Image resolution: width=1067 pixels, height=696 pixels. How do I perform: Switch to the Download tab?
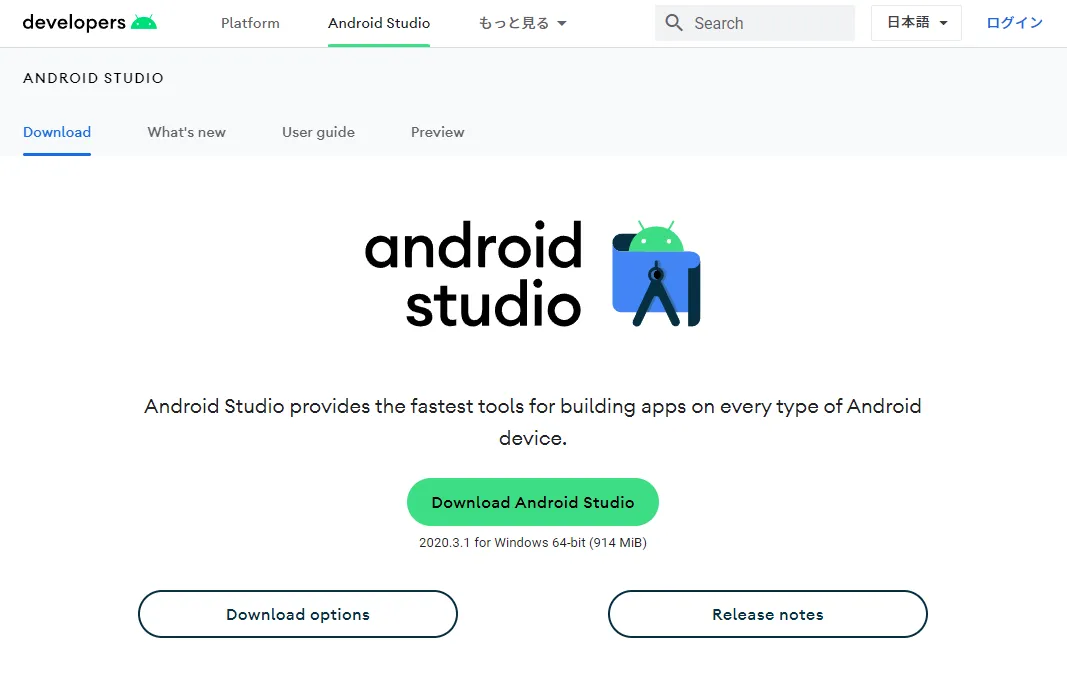click(57, 132)
